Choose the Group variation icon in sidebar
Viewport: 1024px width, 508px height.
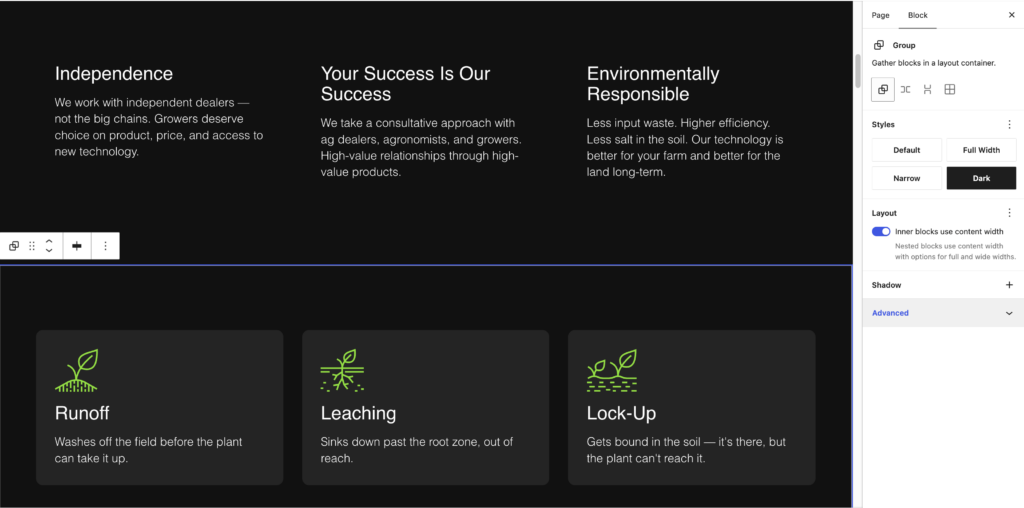883,89
